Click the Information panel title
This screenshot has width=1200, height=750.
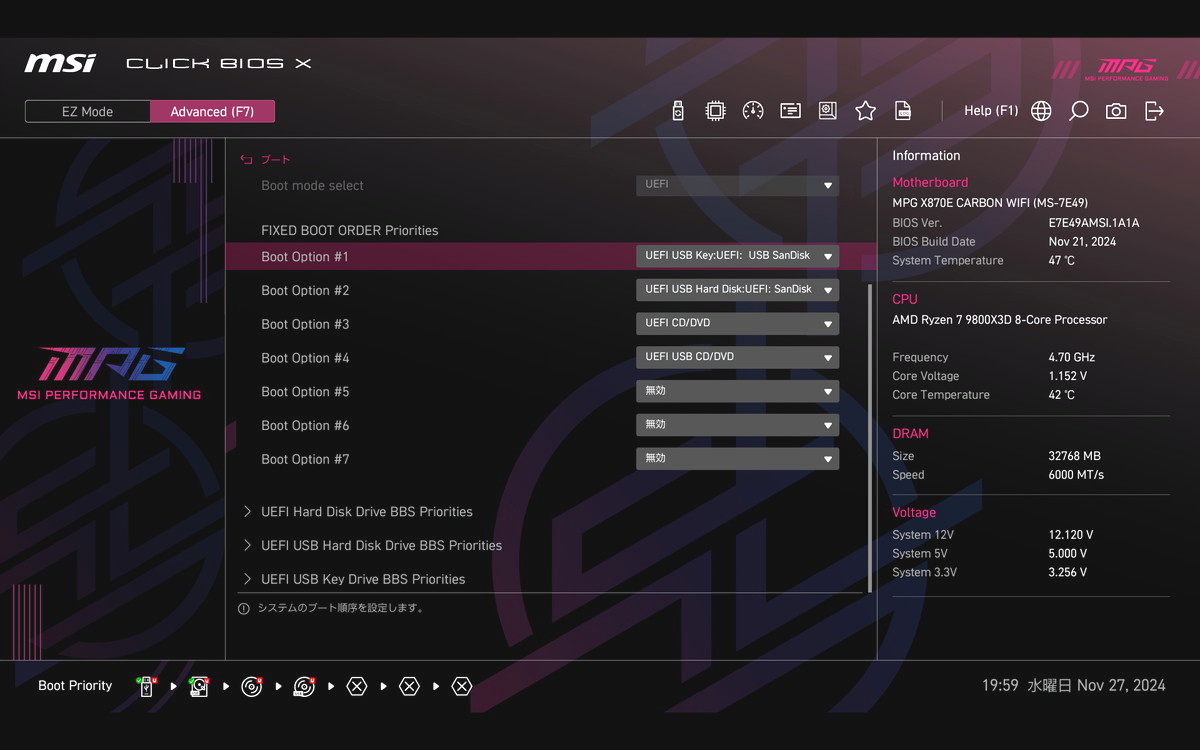(x=926, y=156)
